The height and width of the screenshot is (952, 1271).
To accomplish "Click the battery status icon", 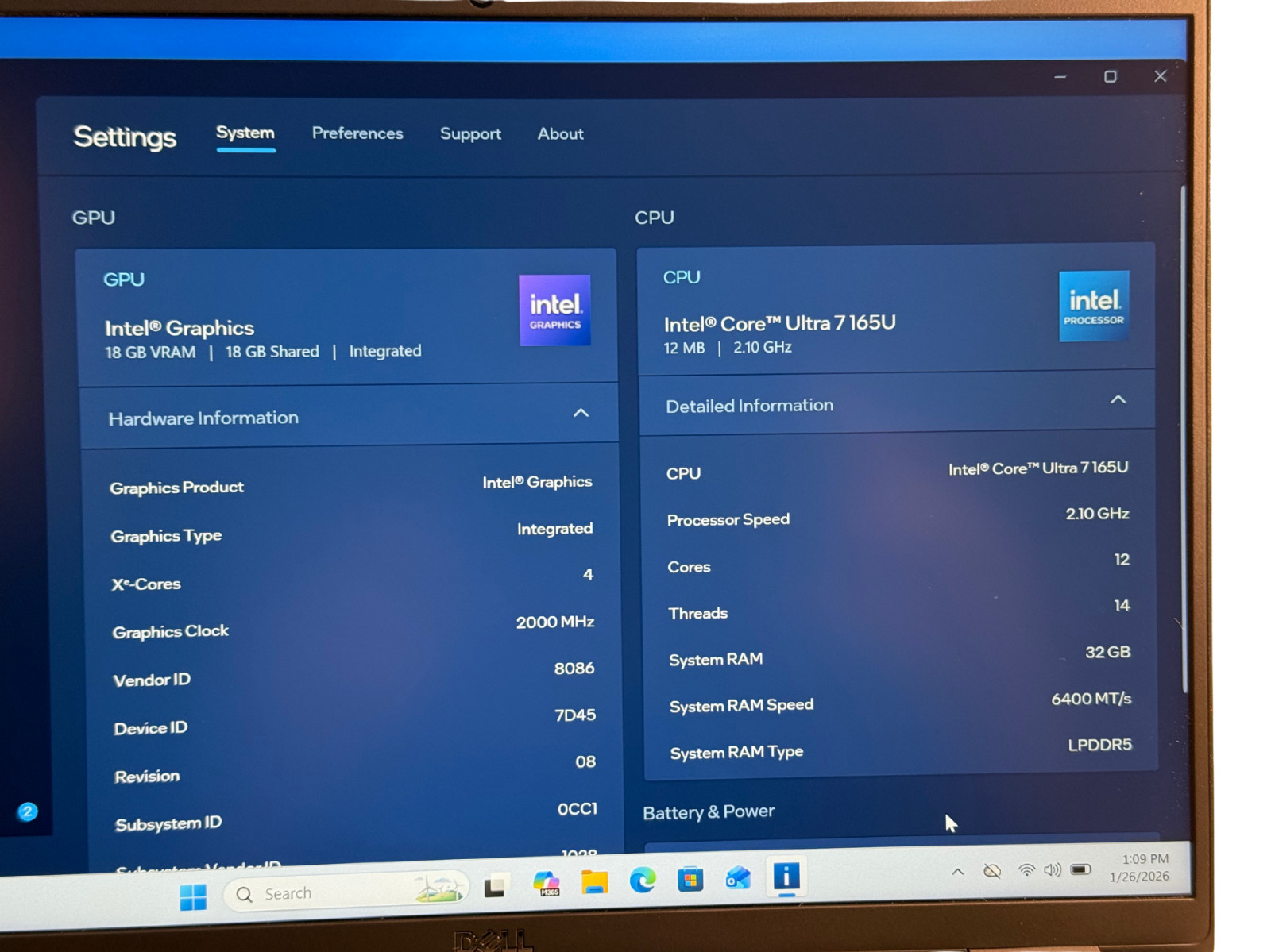I will (1080, 869).
